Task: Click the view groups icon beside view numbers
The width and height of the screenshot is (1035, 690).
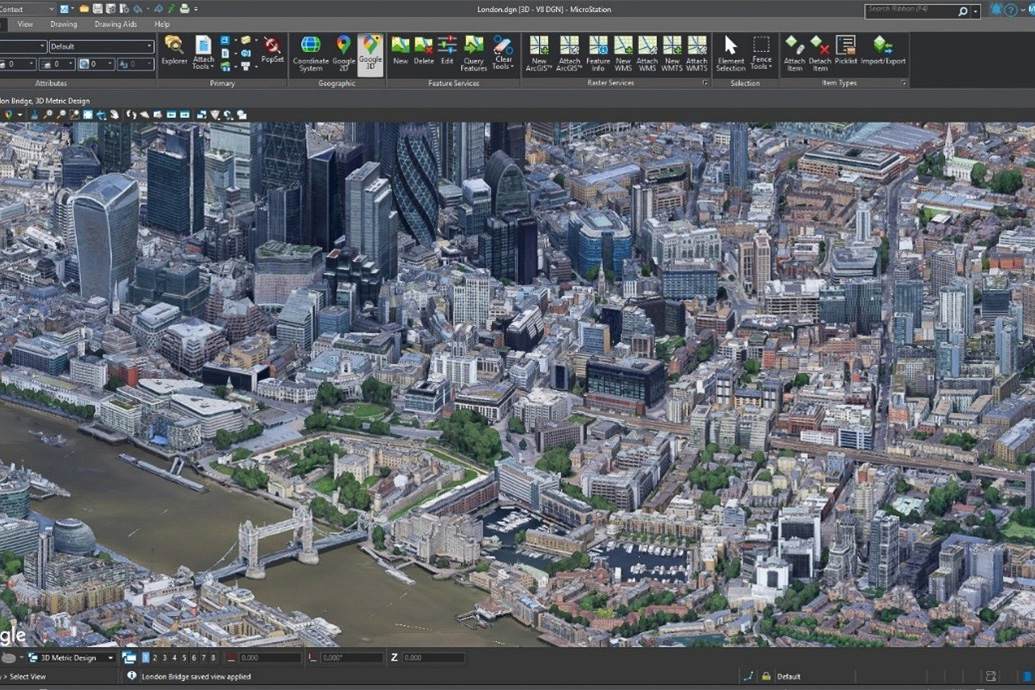Action: (x=129, y=658)
